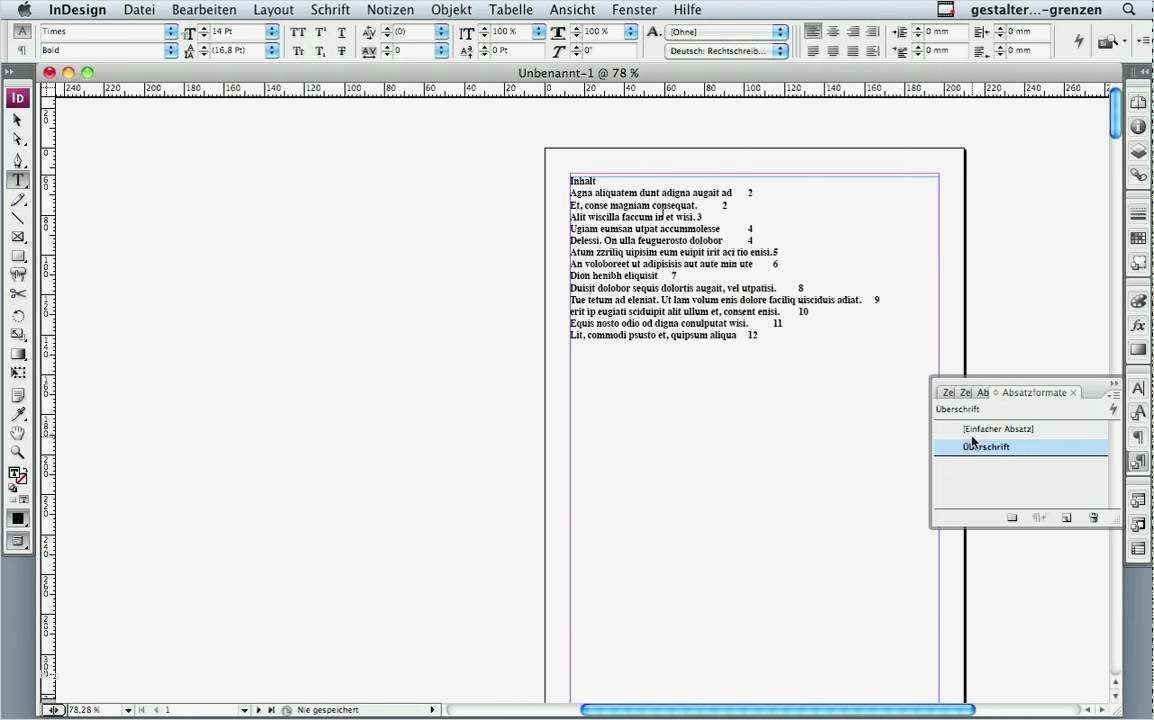Select the [Einfacher Absatz] paragraph style
Viewport: 1154px width, 720px height.
pyautogui.click(x=997, y=428)
